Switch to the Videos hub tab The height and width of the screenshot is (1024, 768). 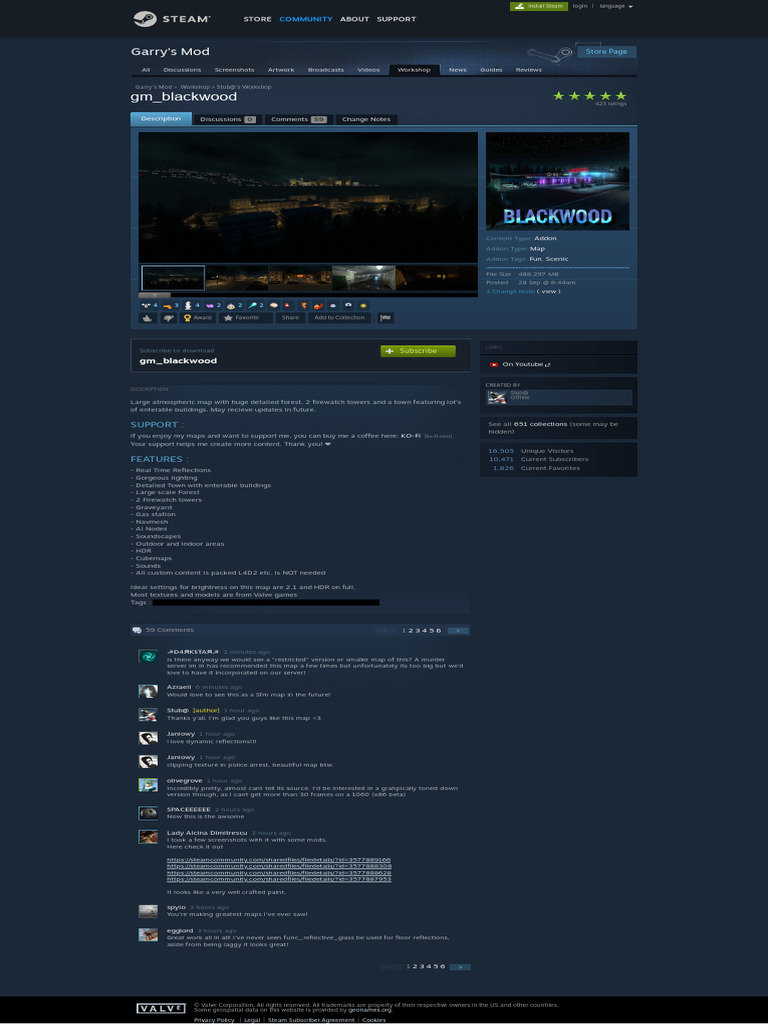[368, 70]
